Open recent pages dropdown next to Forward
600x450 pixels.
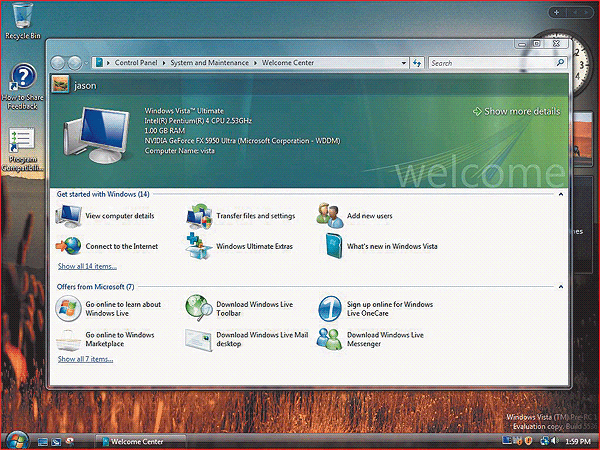click(86, 63)
